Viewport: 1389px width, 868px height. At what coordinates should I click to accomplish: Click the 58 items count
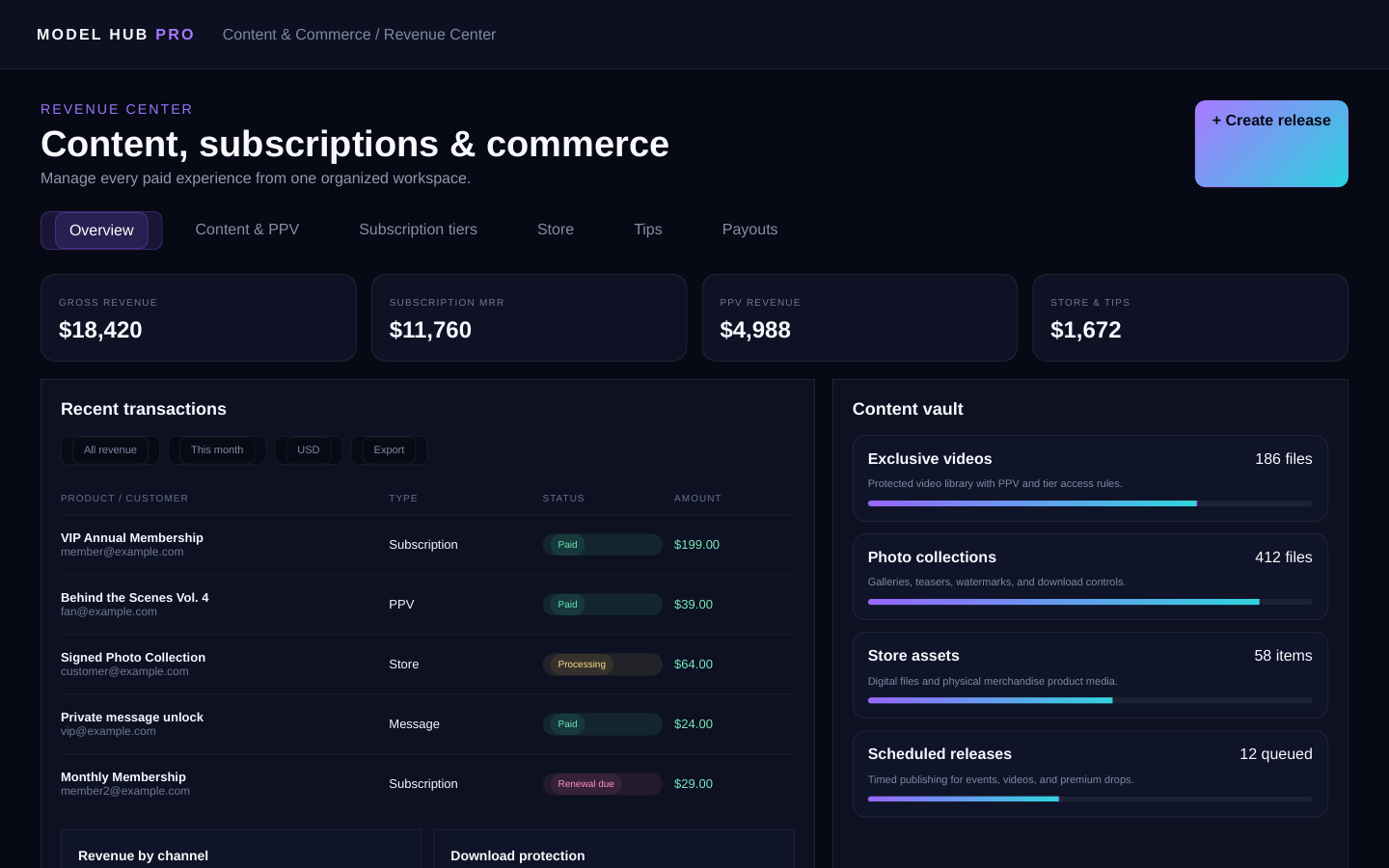click(1283, 656)
